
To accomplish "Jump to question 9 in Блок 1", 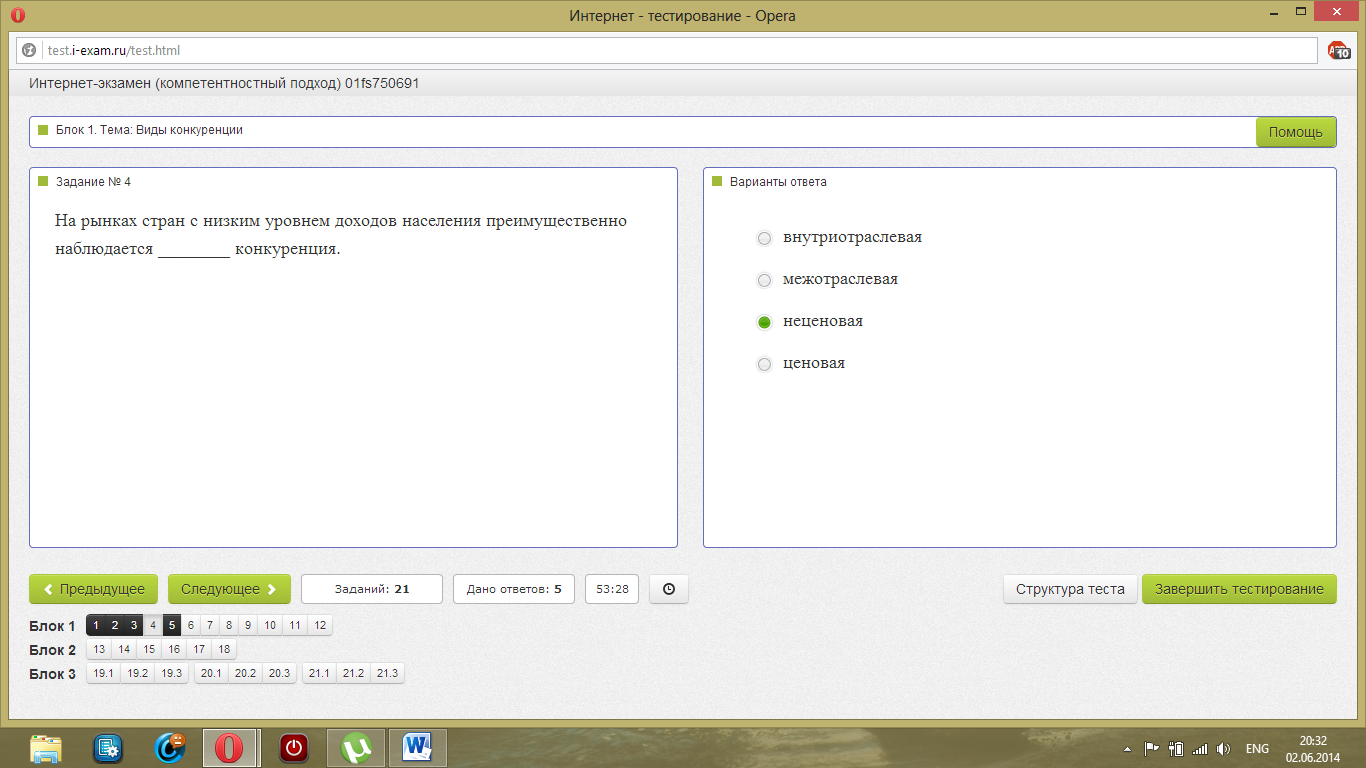I will pos(248,626).
